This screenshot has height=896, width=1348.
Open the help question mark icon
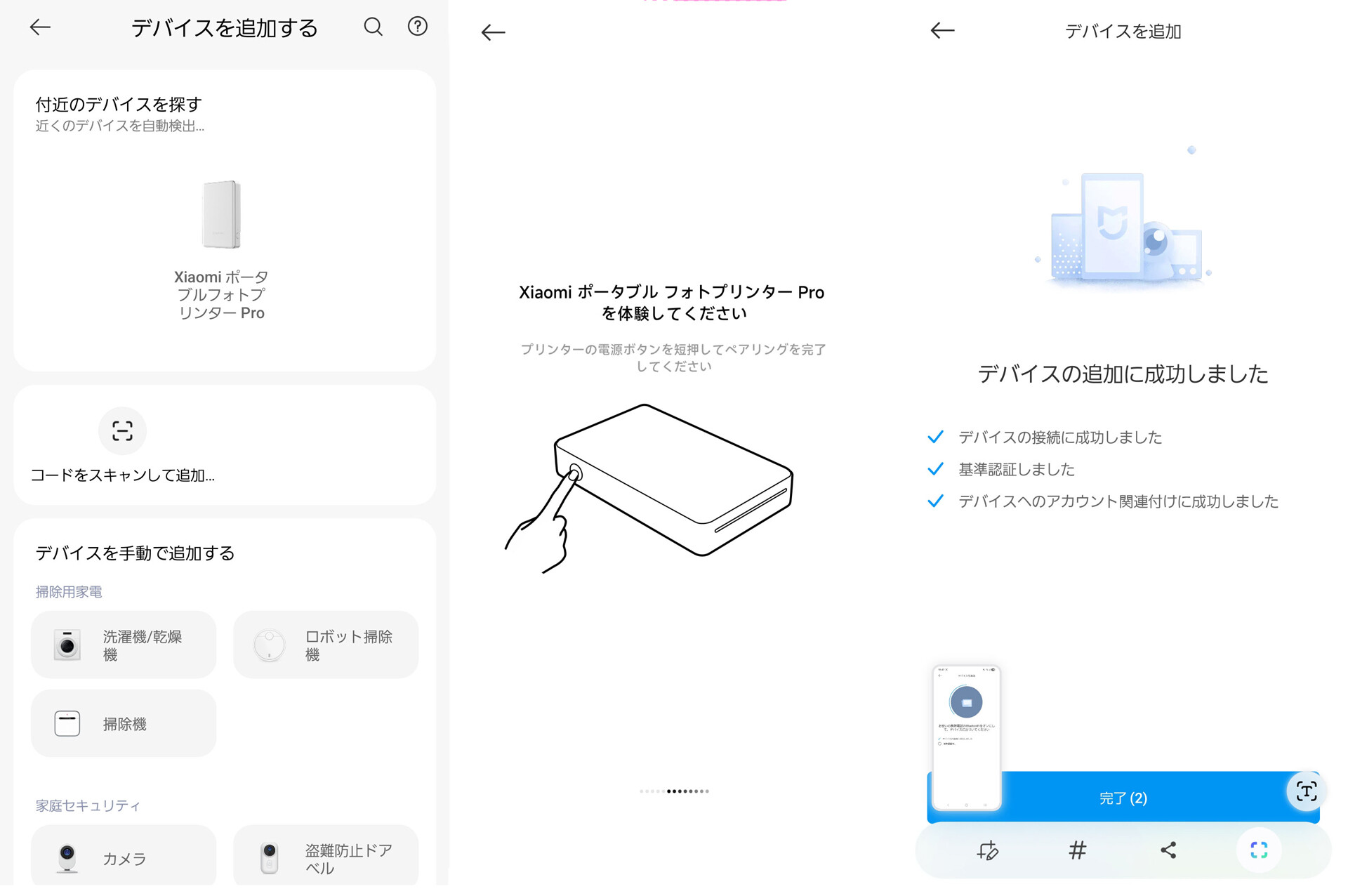(x=418, y=27)
